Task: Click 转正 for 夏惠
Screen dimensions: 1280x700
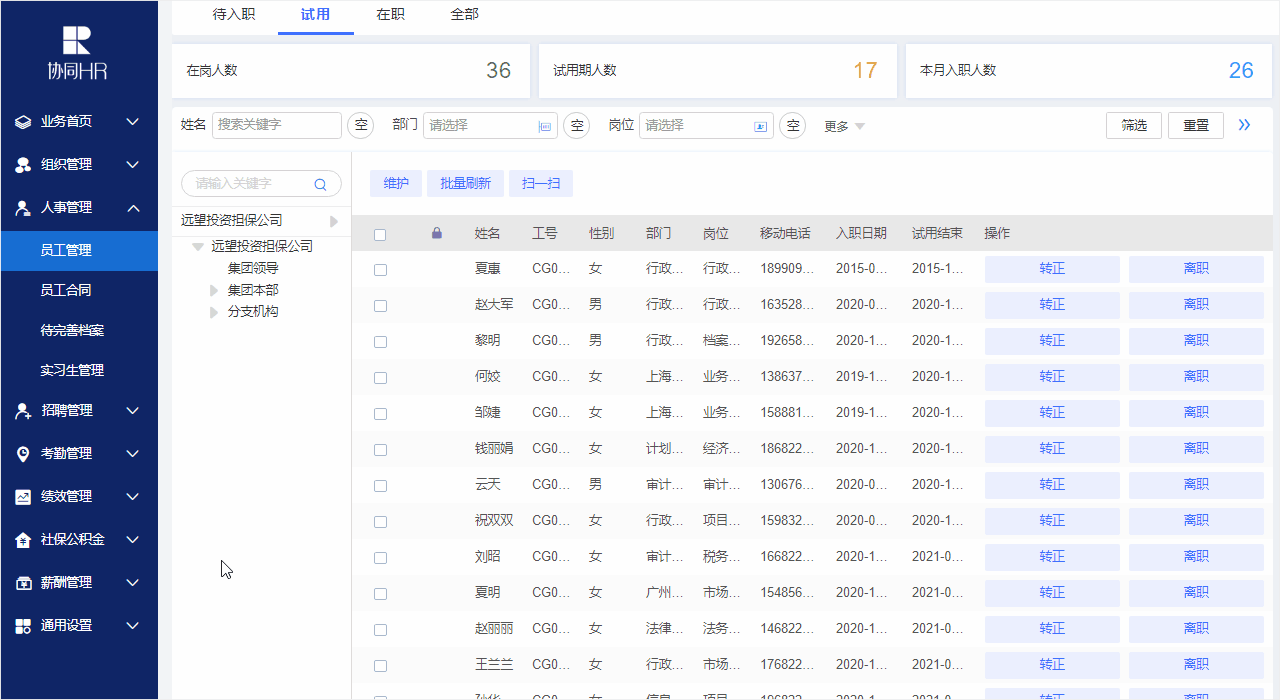Action: coord(1052,269)
